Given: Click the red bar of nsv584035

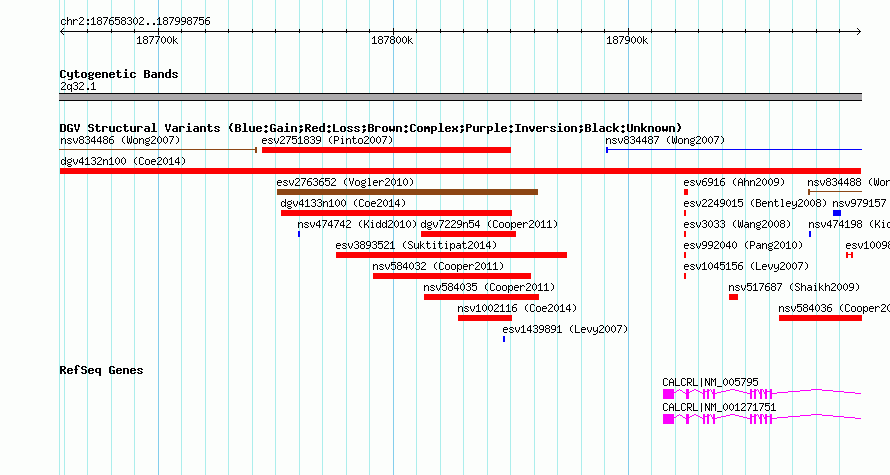Looking at the screenshot, I should point(481,297).
